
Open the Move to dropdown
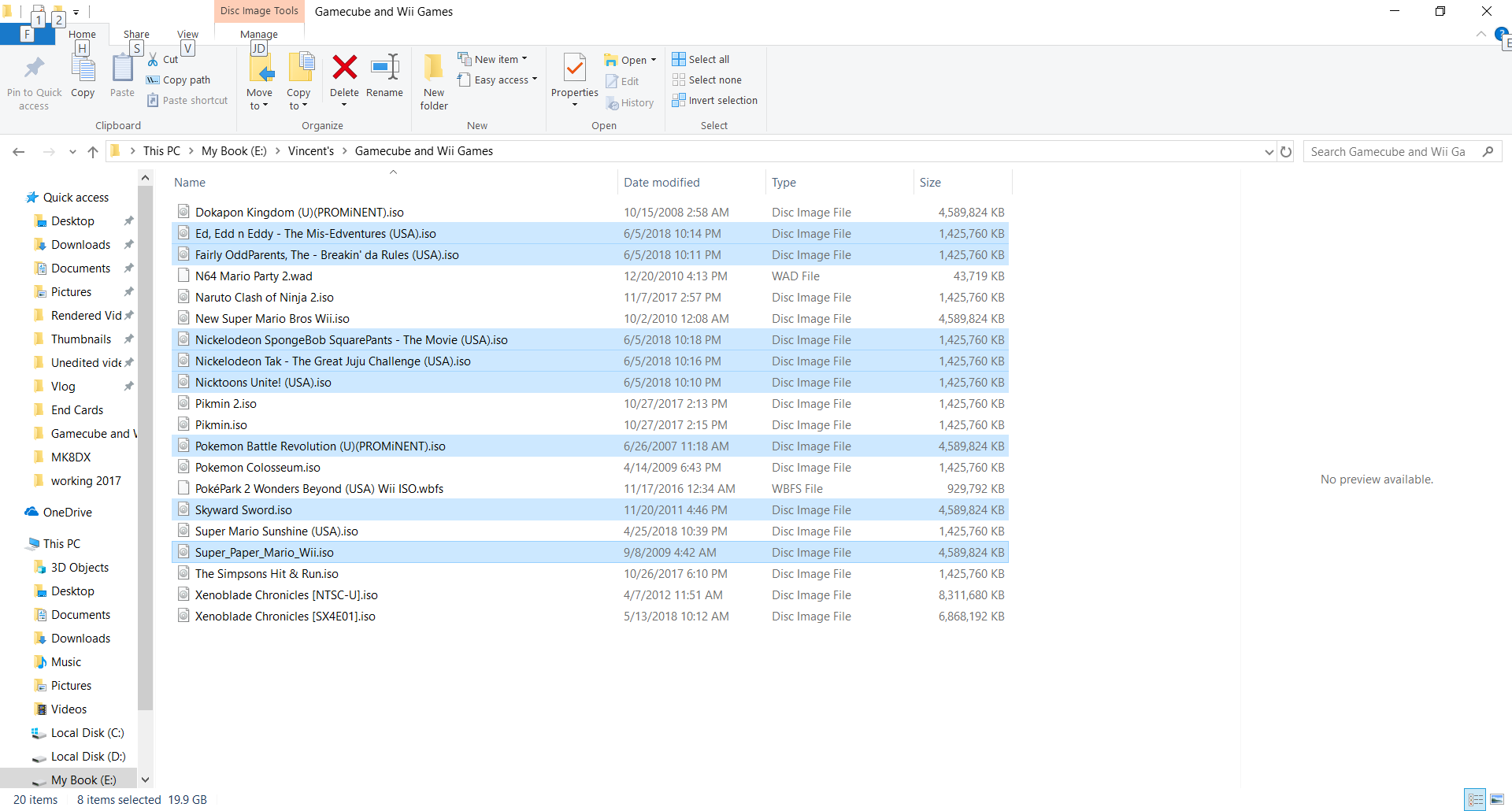pos(259,99)
